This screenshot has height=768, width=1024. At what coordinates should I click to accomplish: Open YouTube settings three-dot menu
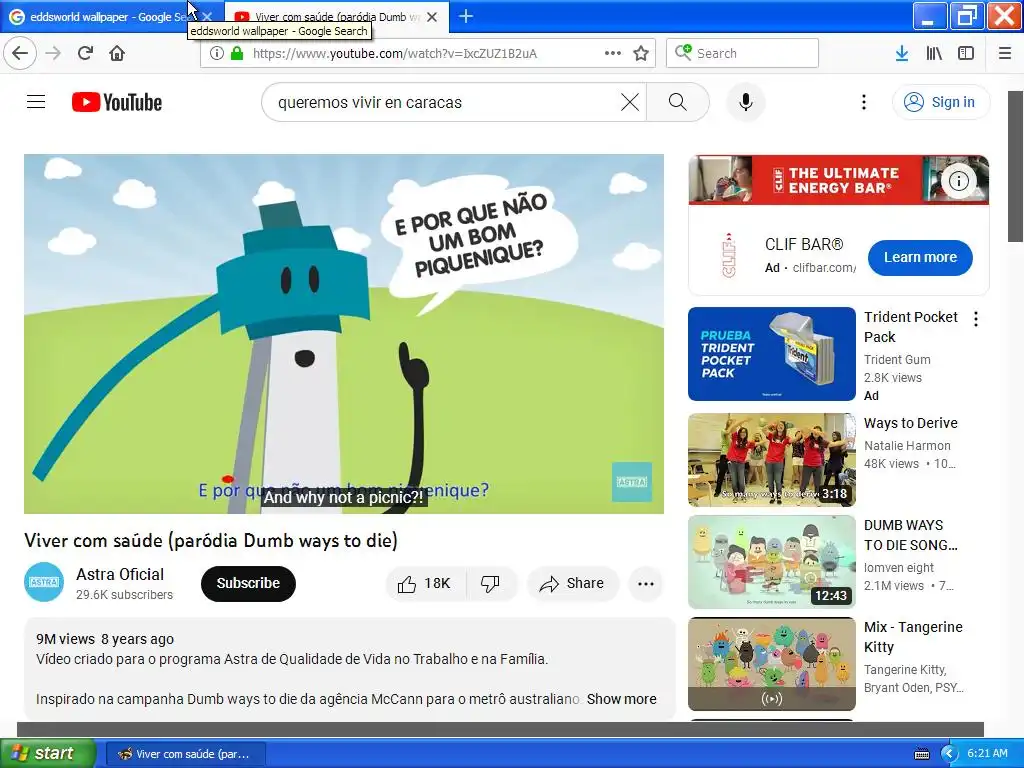(x=863, y=102)
